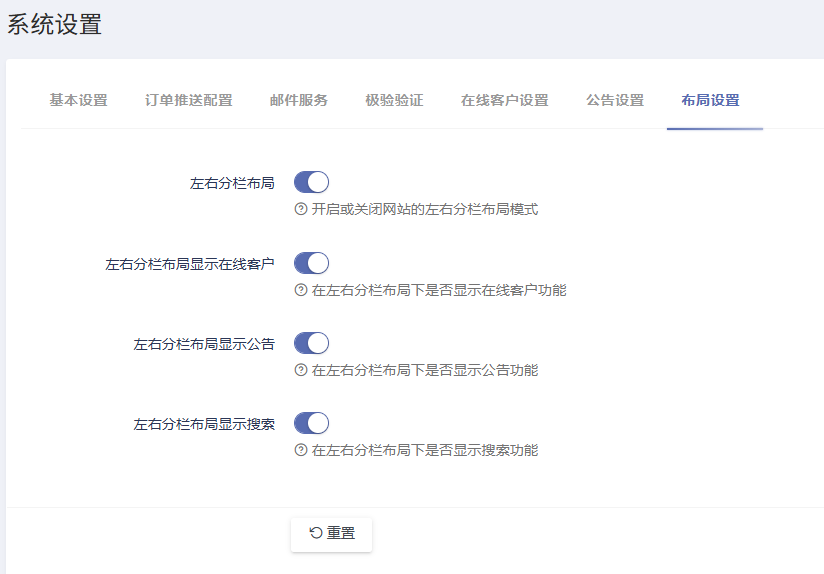Open 在线客户设置 tab
824x574 pixels.
coord(504,100)
